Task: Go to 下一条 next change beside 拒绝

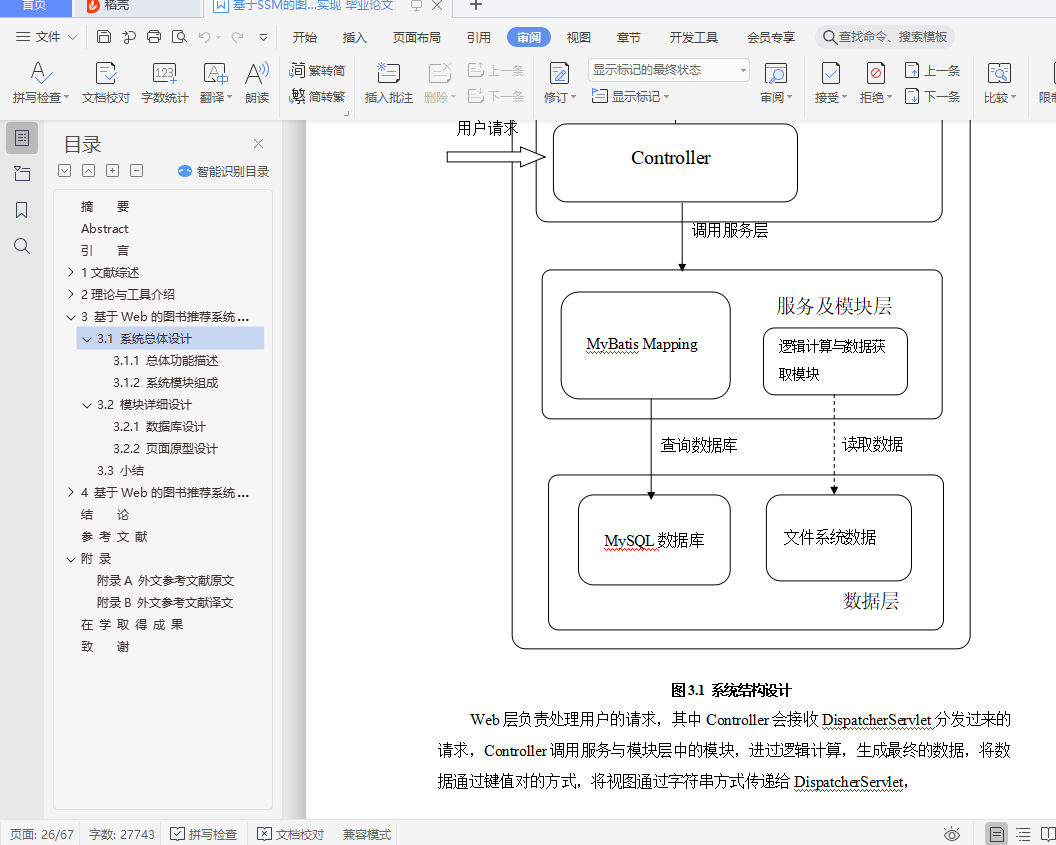Action: click(932, 96)
